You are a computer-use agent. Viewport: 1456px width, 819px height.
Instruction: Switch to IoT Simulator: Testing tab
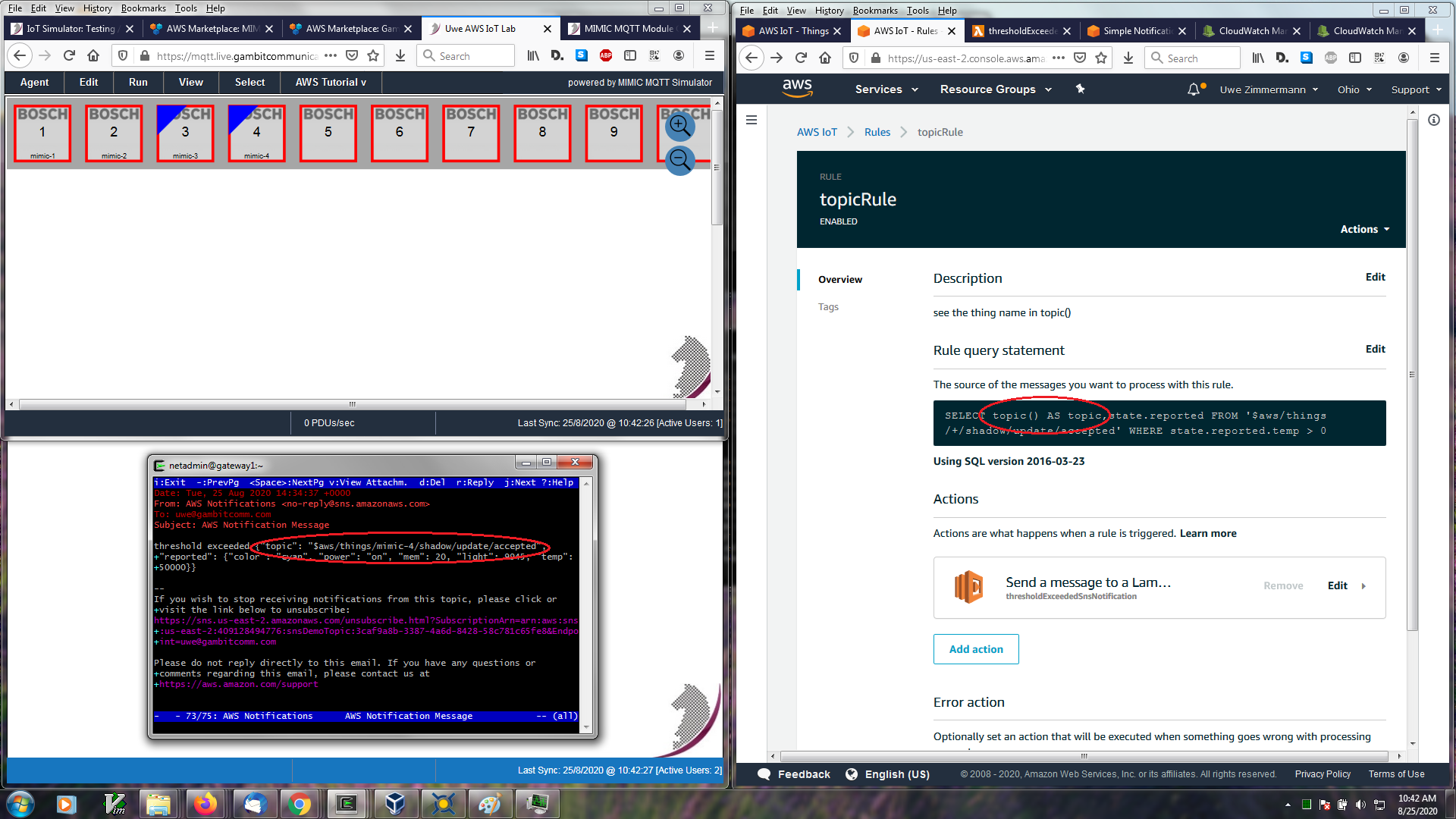[71, 29]
